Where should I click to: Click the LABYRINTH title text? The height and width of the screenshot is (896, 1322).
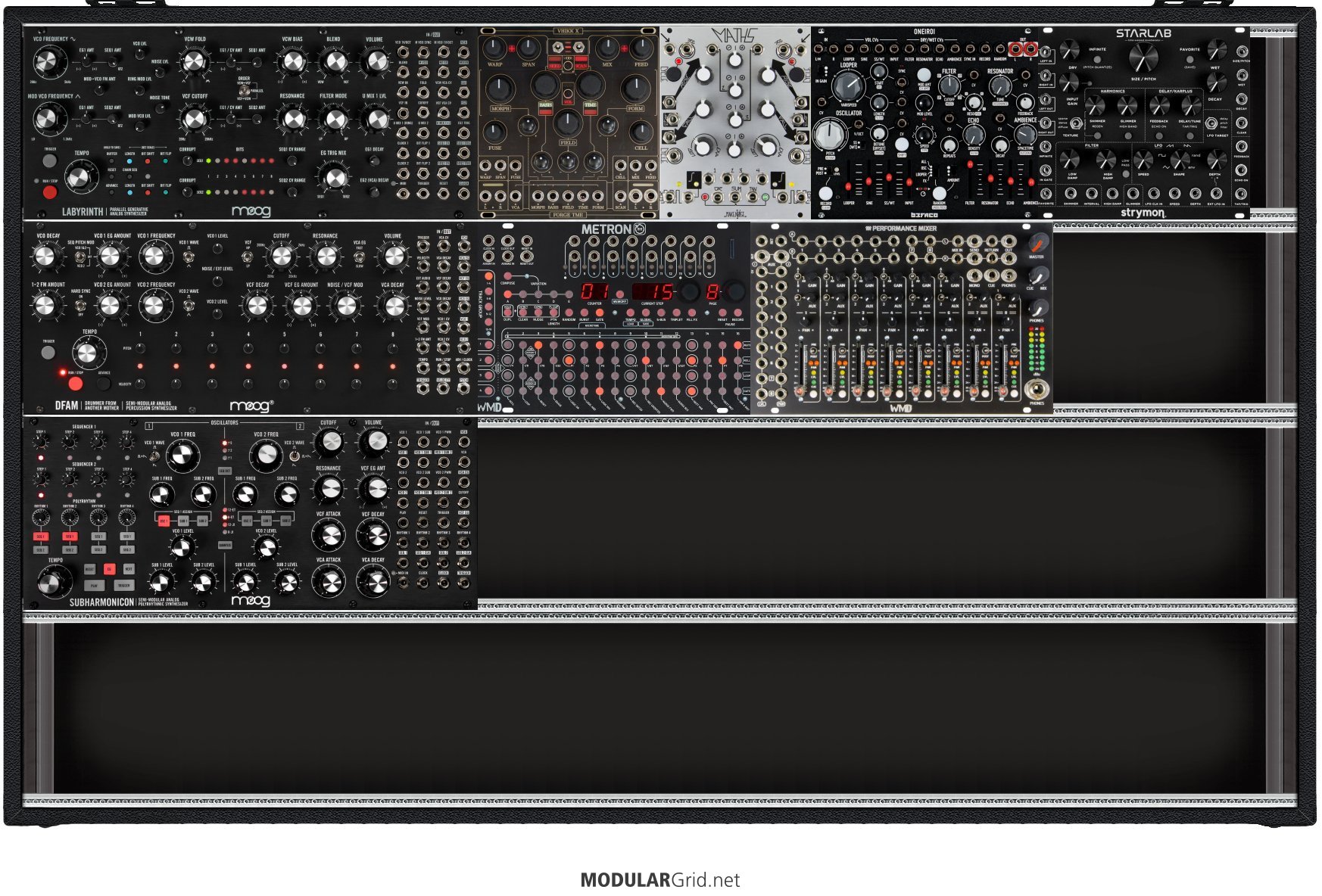[83, 213]
